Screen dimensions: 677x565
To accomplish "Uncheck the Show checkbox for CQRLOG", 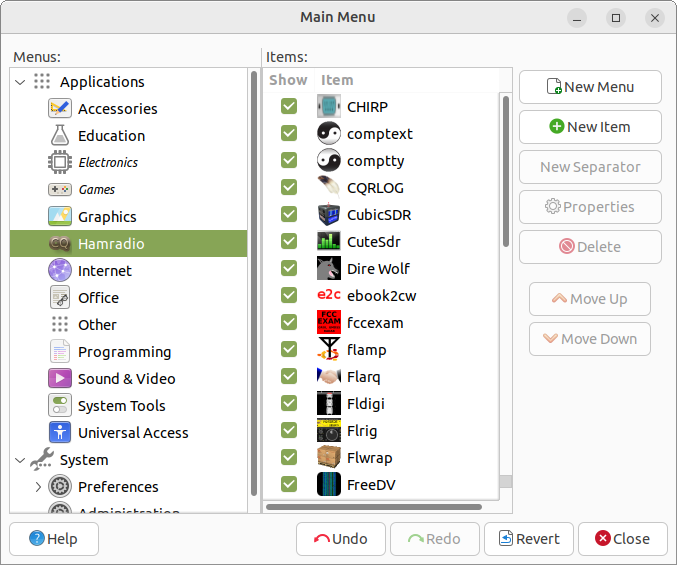I will pos(289,188).
